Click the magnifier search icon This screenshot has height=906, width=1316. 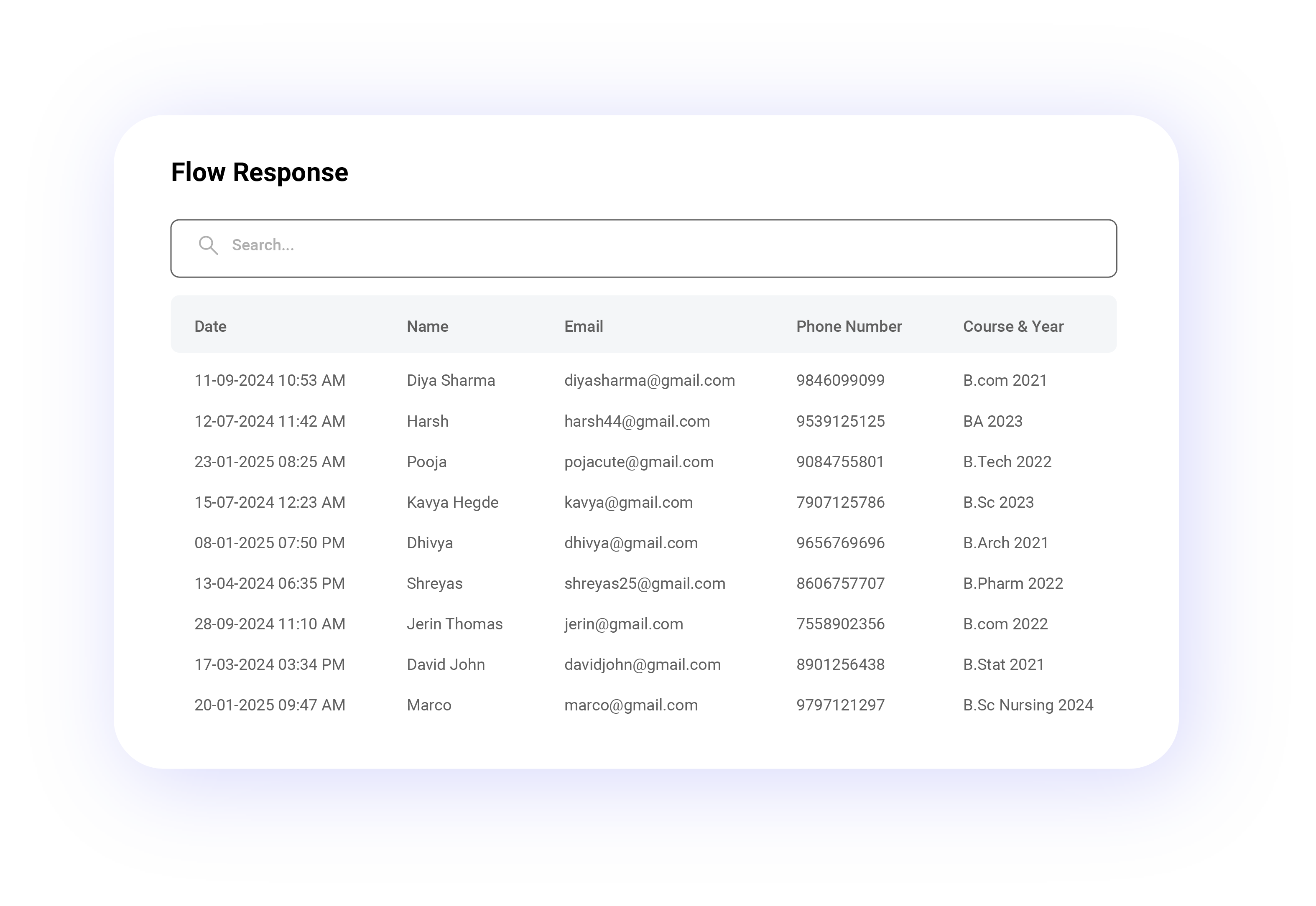pyautogui.click(x=208, y=246)
